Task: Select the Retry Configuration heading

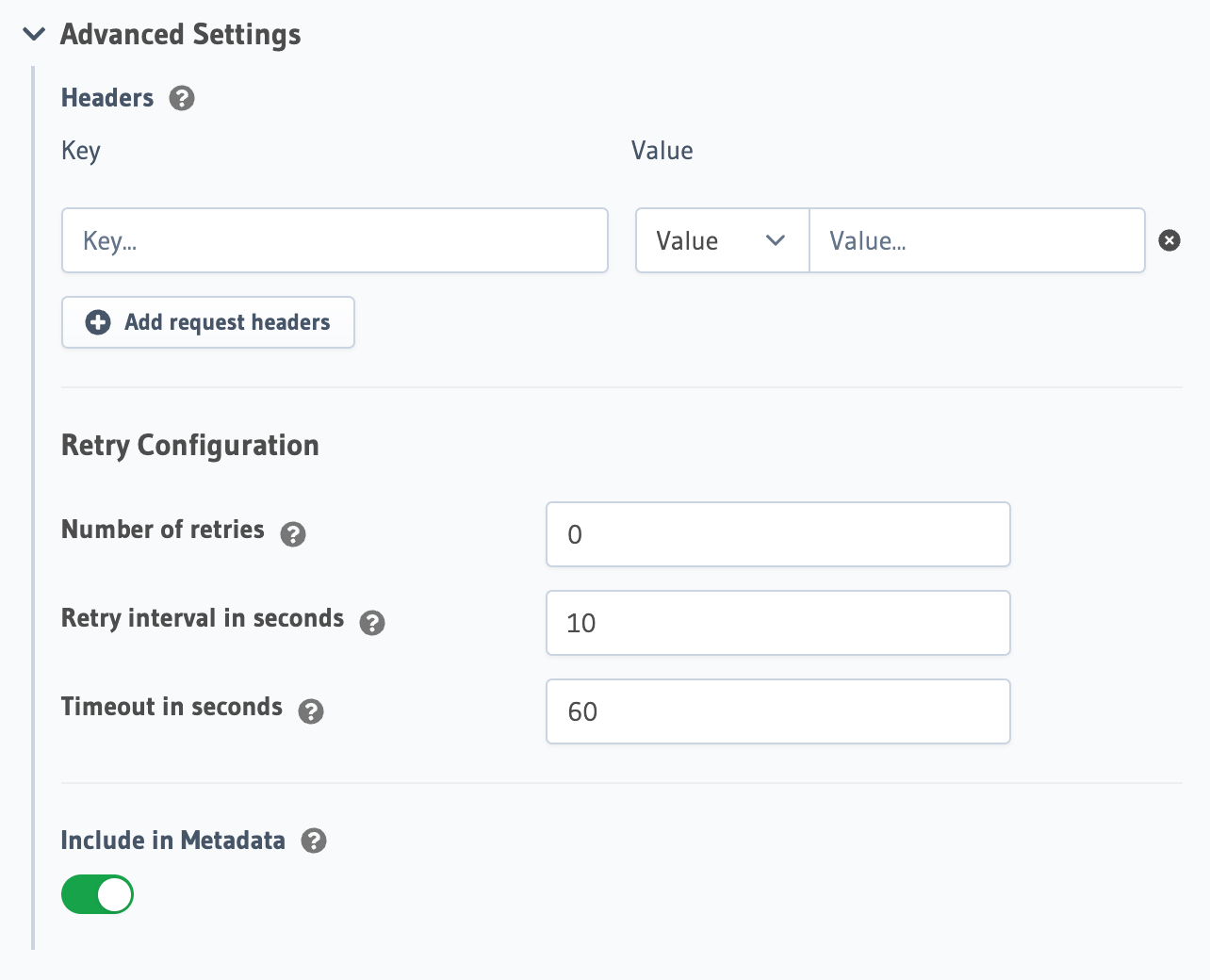Action: [189, 445]
